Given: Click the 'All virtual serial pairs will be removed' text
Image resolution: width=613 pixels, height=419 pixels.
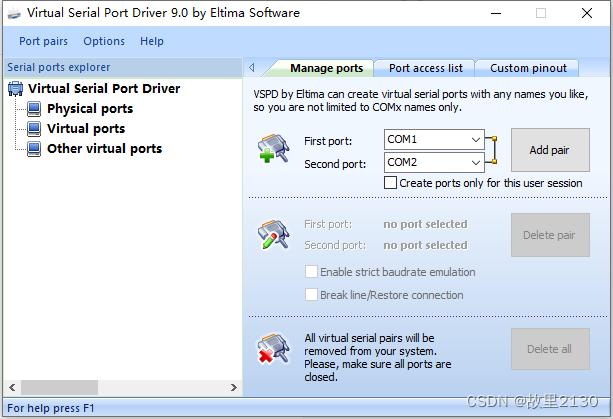Looking at the screenshot, I should [x=378, y=358].
